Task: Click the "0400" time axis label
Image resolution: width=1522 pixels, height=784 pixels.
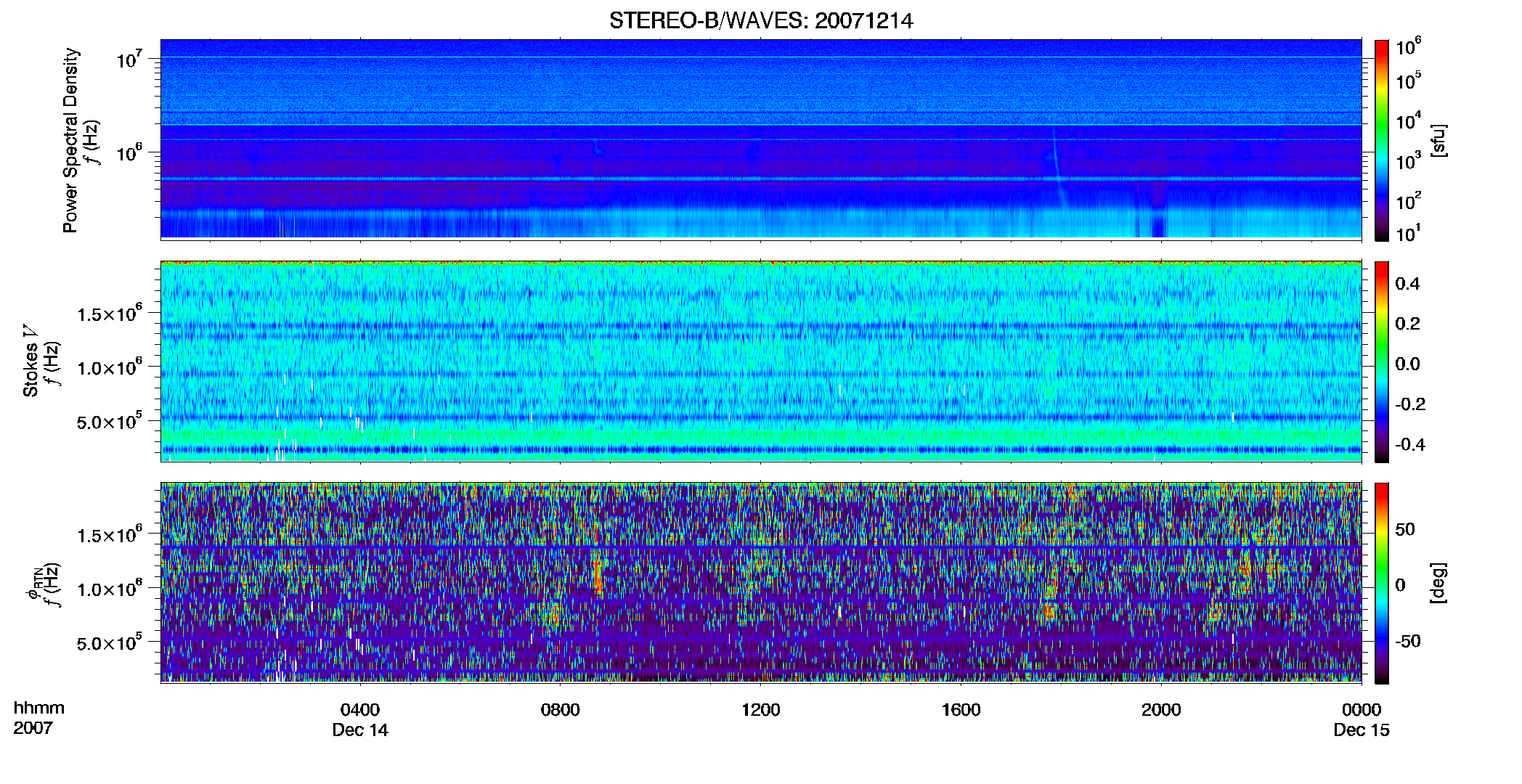Action: tap(360, 709)
